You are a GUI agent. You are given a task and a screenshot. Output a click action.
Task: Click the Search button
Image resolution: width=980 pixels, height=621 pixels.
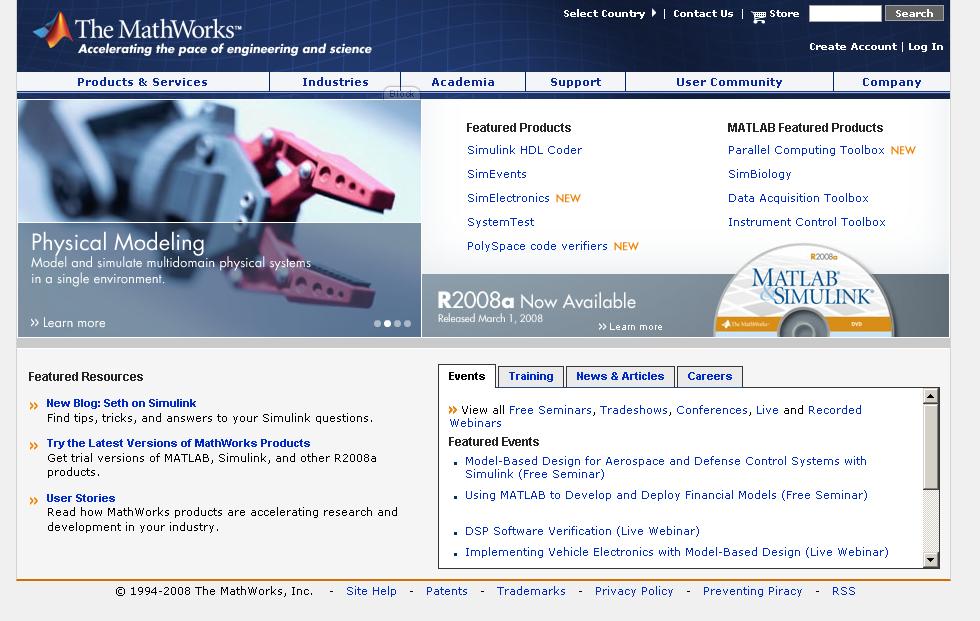click(x=914, y=13)
